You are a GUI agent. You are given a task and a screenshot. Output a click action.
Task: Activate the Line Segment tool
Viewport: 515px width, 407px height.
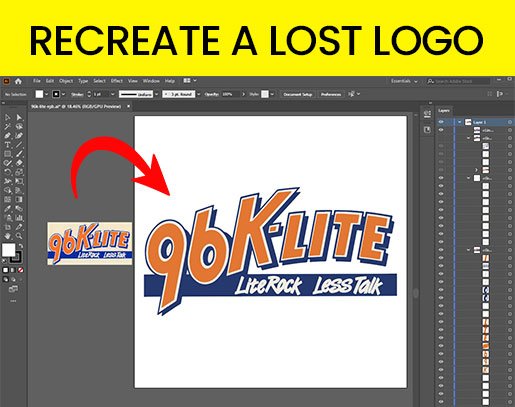[19, 145]
